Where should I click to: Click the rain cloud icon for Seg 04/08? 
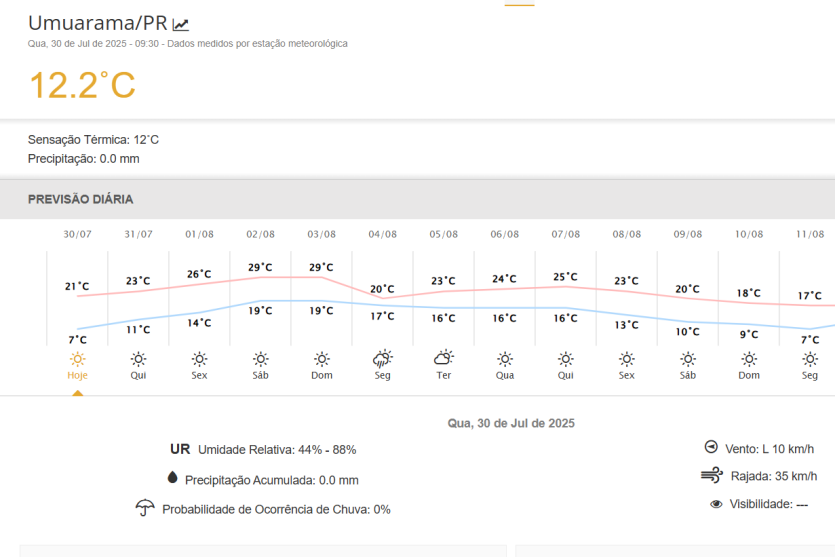point(382,359)
